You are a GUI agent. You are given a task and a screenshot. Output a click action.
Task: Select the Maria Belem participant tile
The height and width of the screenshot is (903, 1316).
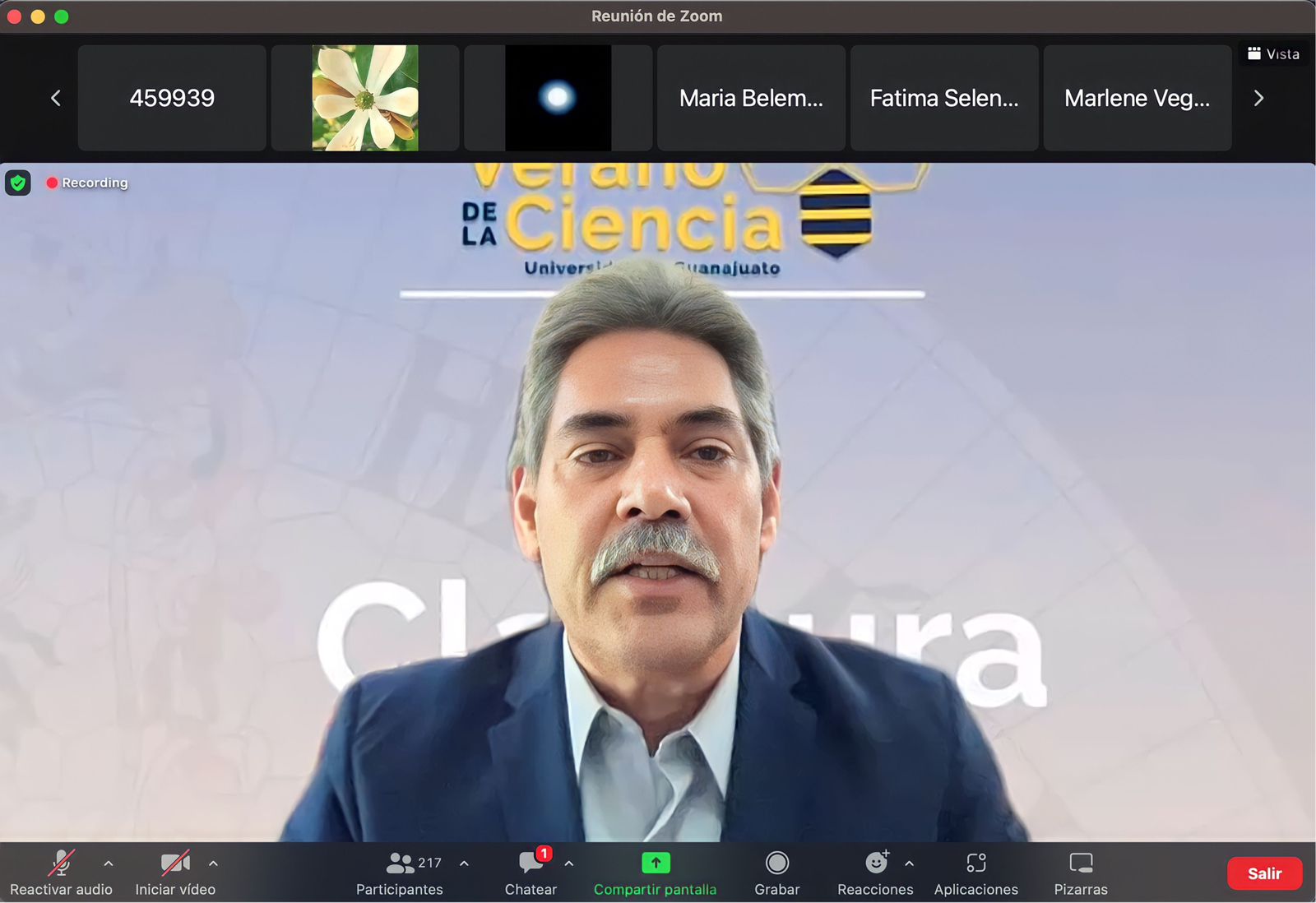(751, 98)
